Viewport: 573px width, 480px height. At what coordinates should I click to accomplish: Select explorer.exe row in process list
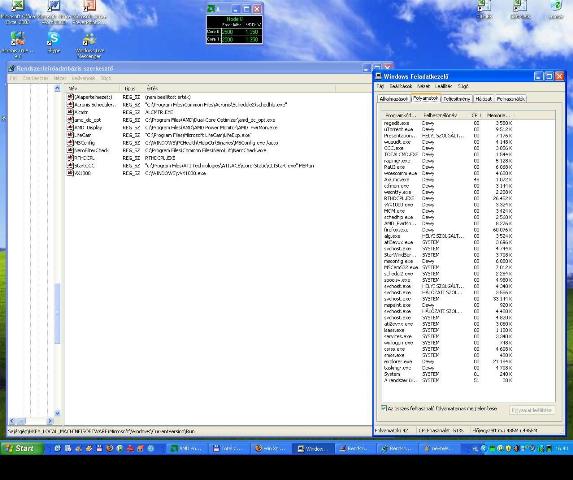[x=448, y=362]
